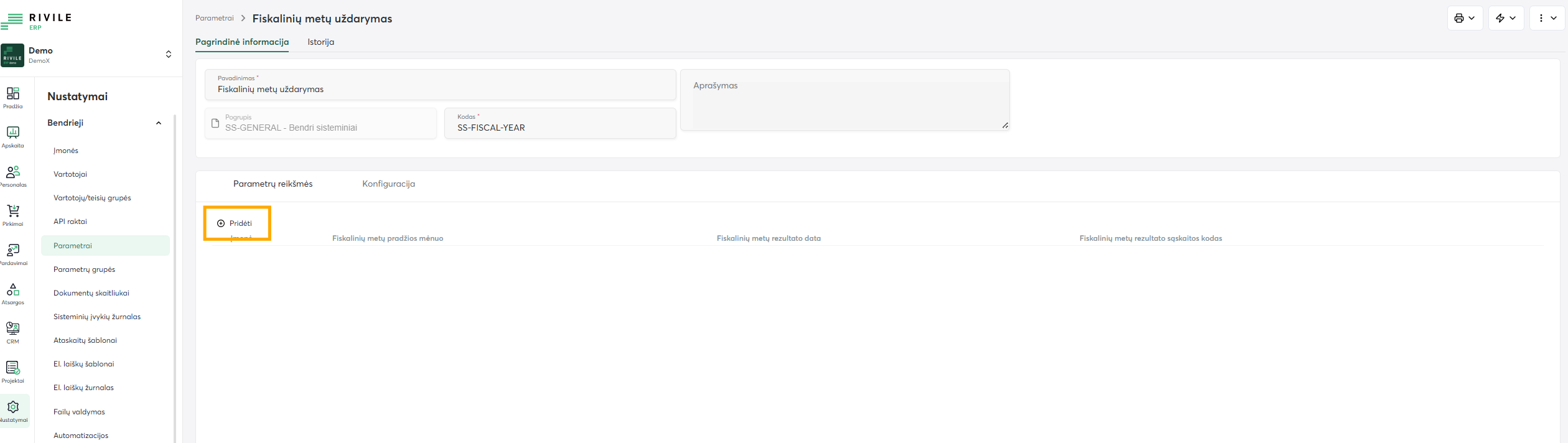Screen dimensions: 1568x443
Task: Open the Pradžia home icon in sidebar
Action: 13,98
